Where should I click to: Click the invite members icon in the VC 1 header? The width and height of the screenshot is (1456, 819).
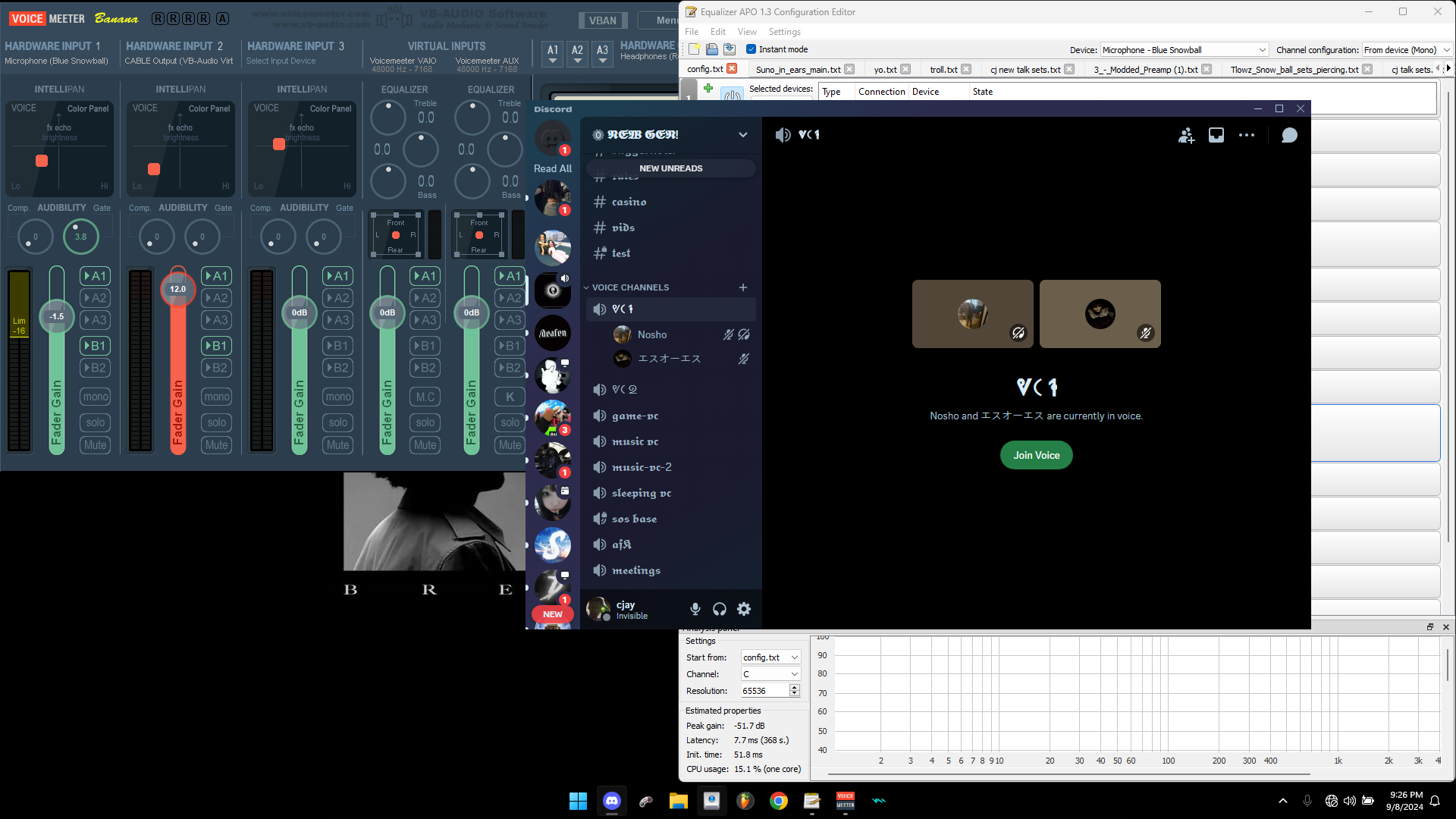coord(1186,135)
